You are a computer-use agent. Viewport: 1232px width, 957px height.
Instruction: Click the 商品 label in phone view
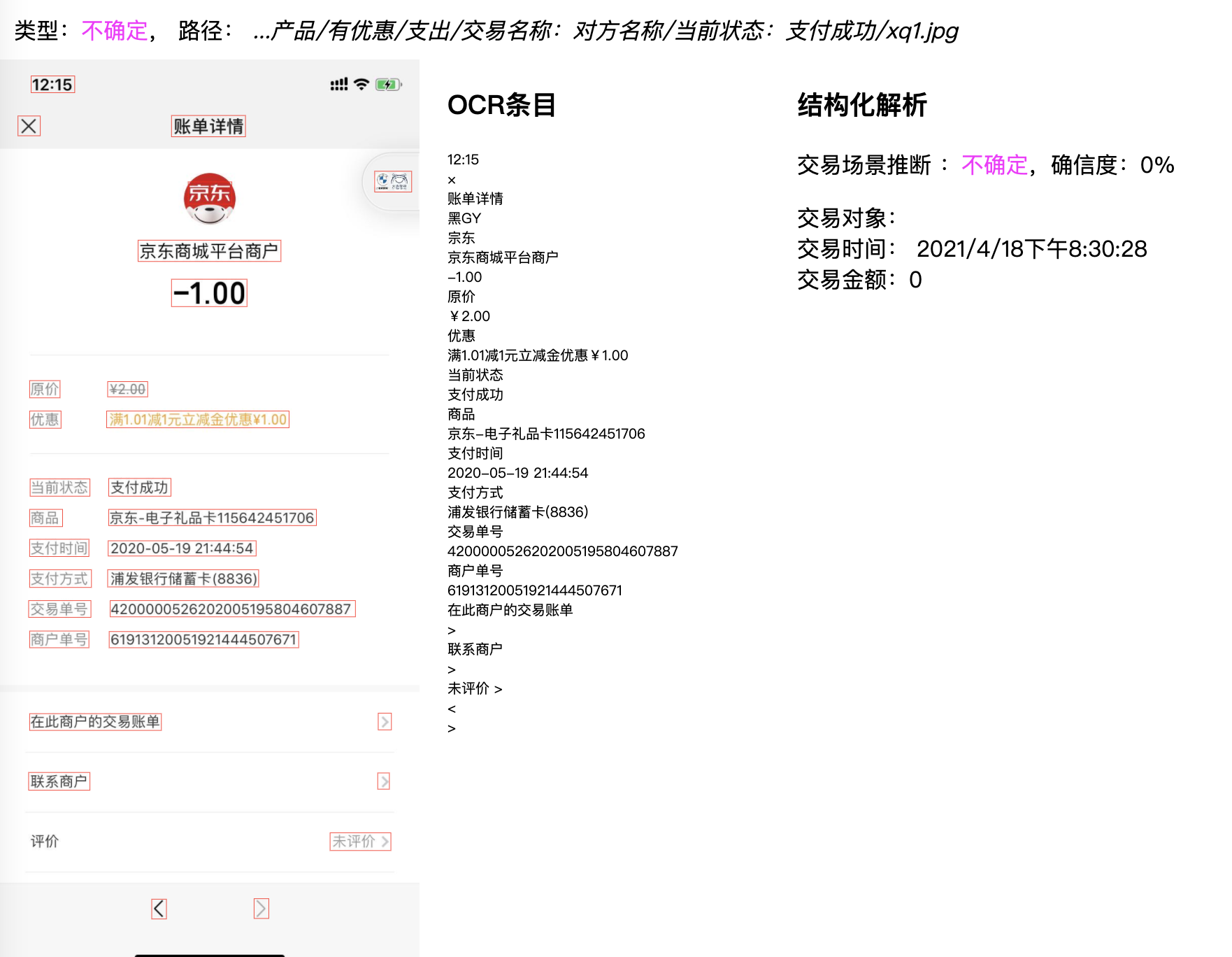(45, 518)
